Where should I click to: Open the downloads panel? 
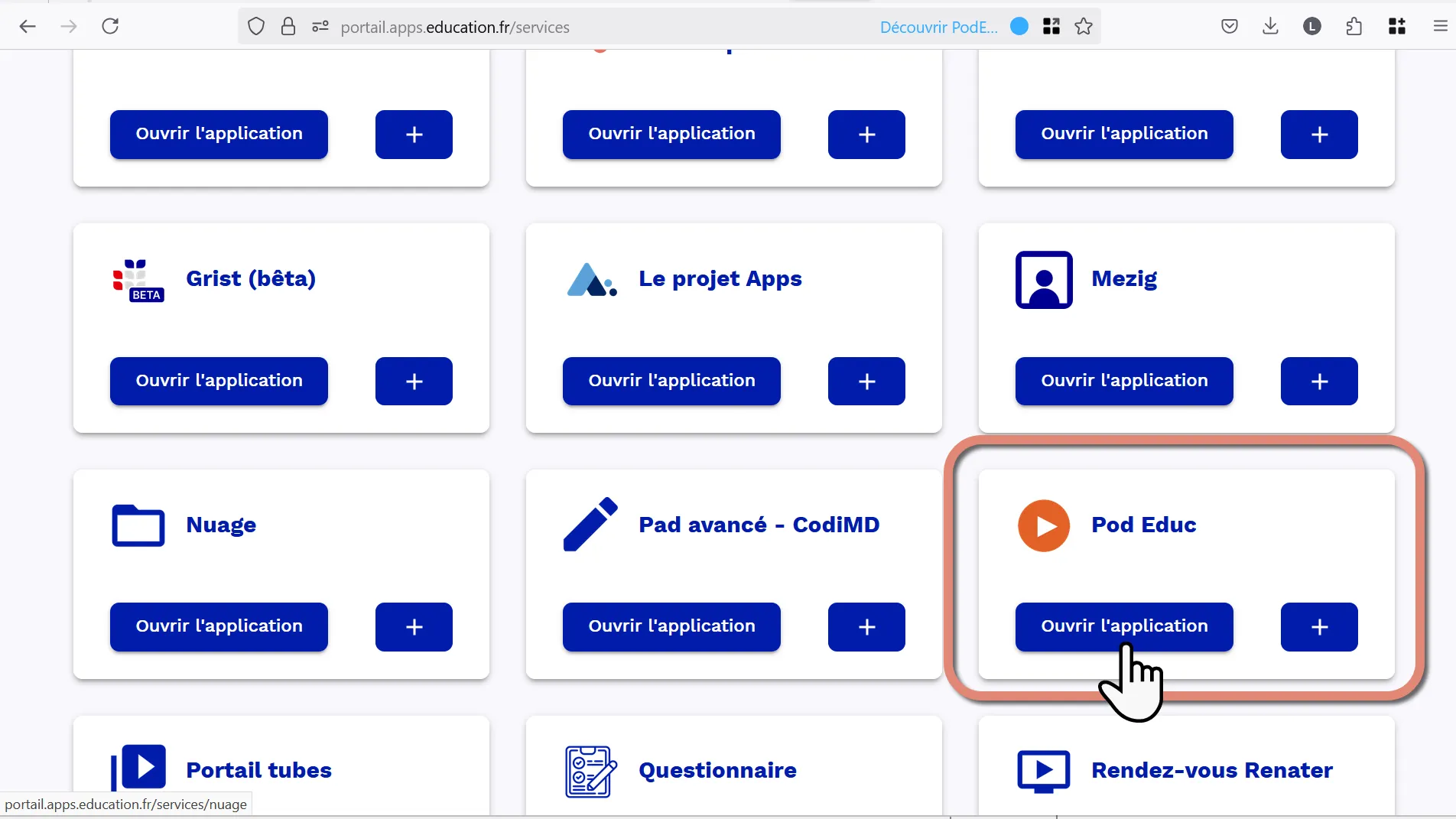1270,27
